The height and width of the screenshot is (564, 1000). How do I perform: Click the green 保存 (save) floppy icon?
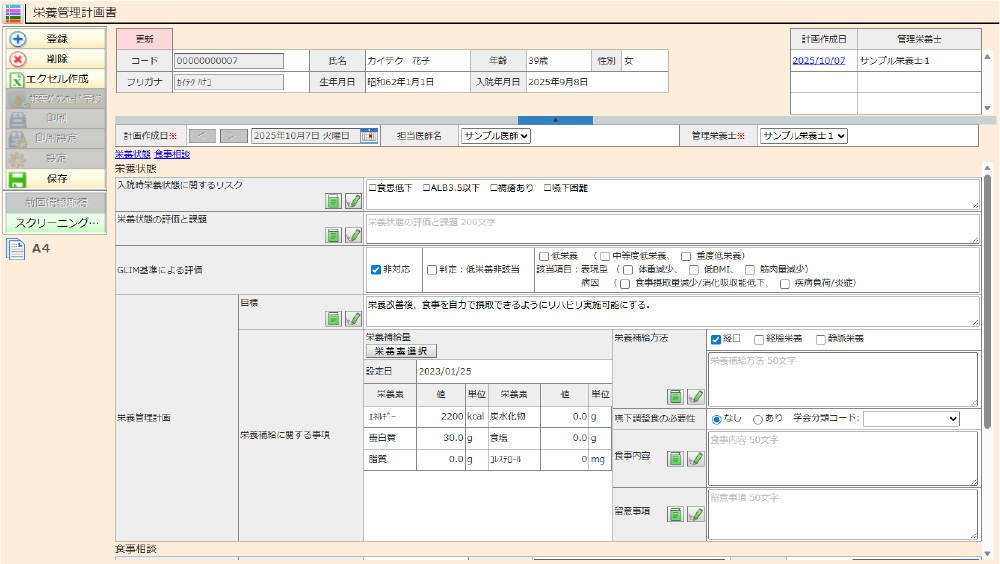point(17,179)
